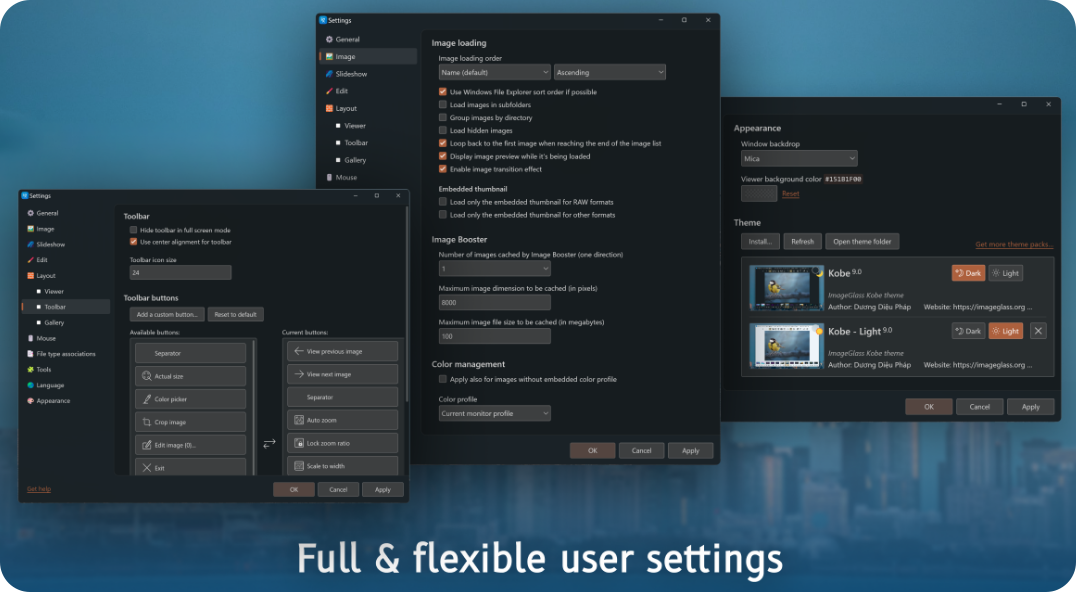Open Get help link
1076x592 pixels.
coord(39,489)
